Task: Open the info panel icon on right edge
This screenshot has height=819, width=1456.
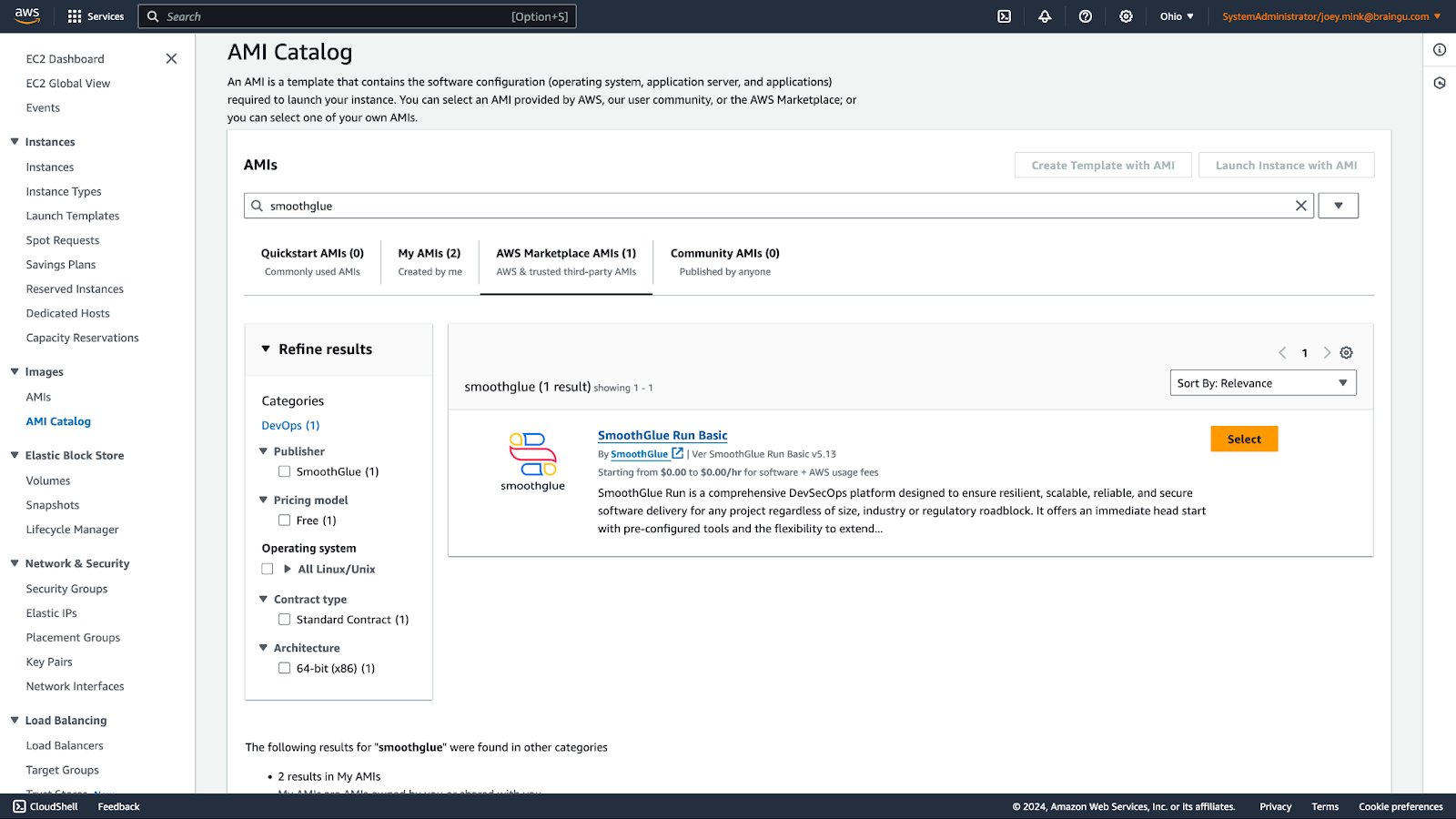Action: click(1440, 50)
